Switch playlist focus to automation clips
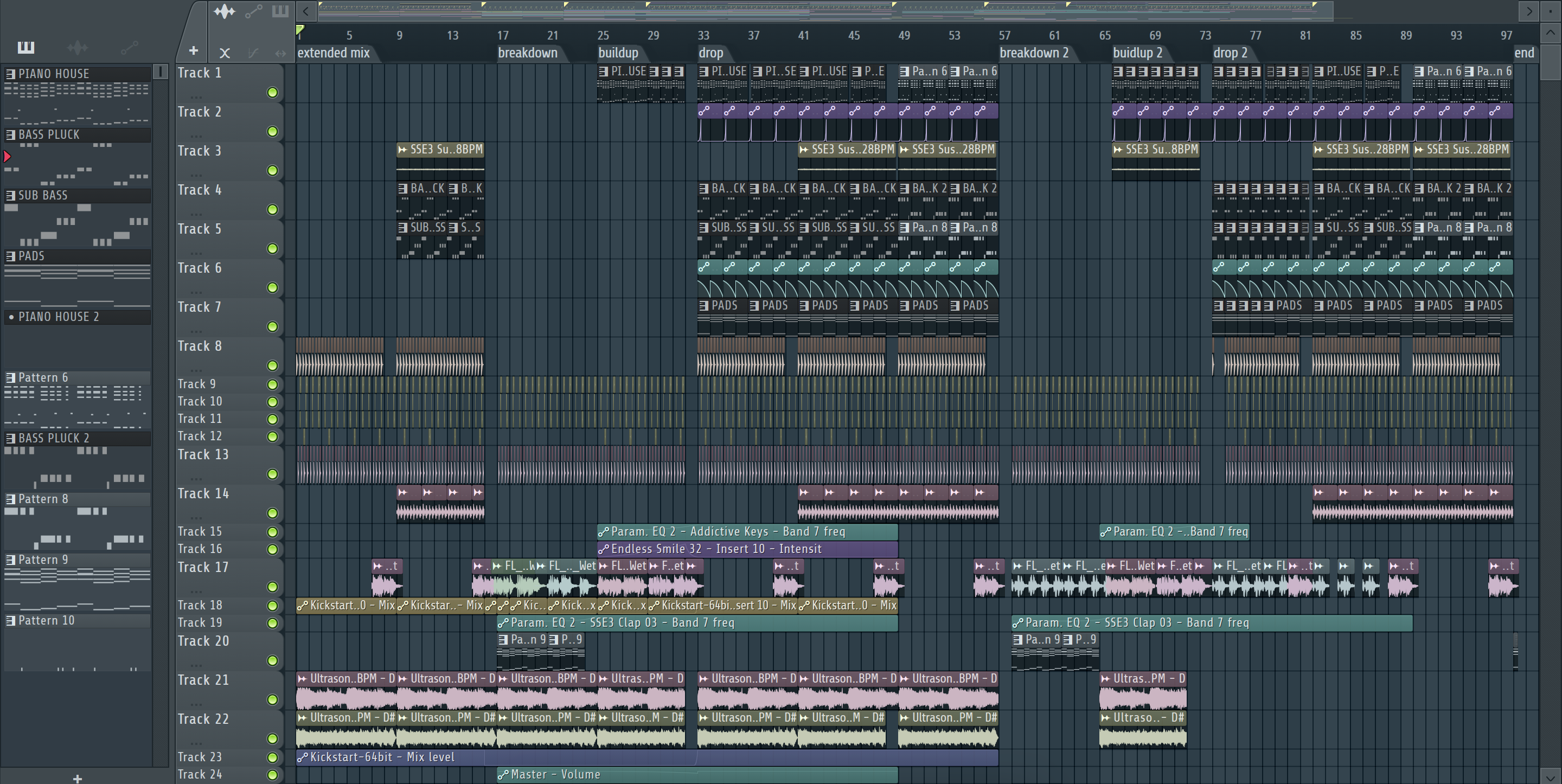 (x=253, y=11)
